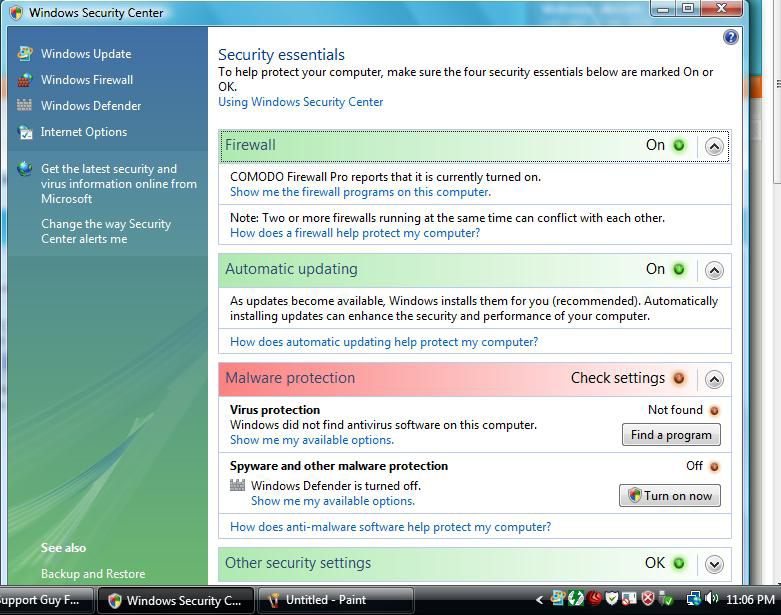Click the red Security Center alert shield tray icon
The height and width of the screenshot is (615, 781).
point(648,598)
